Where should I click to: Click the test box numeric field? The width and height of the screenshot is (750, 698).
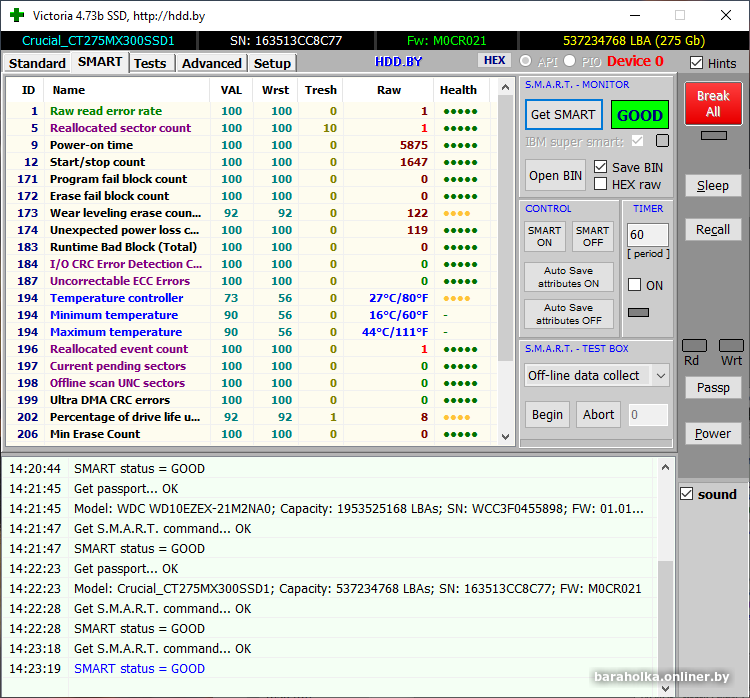click(648, 414)
